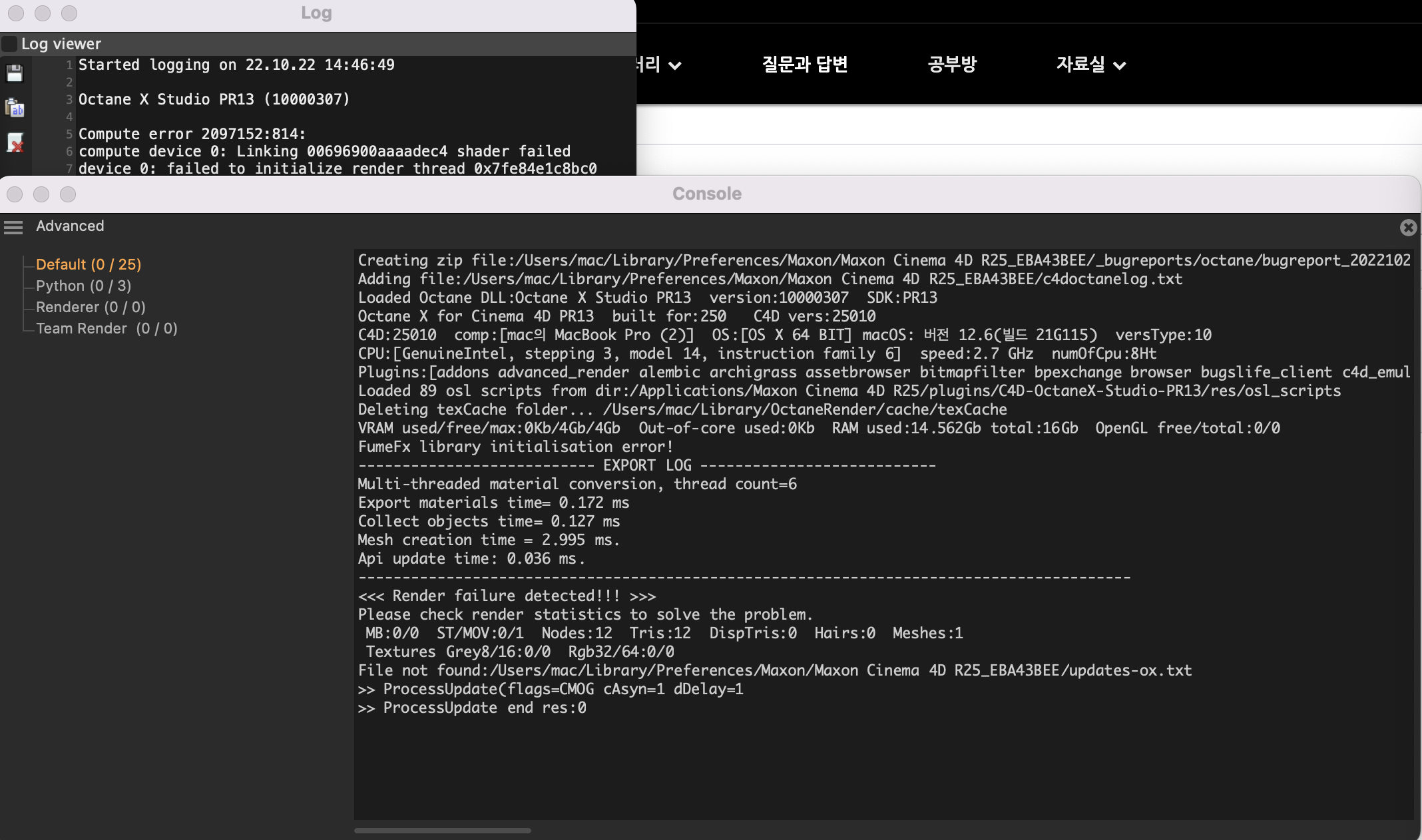Screen dimensions: 1422x840
Task: Click the 'ProcessUpdate end res:0' console line
Action: pyautogui.click(x=472, y=708)
